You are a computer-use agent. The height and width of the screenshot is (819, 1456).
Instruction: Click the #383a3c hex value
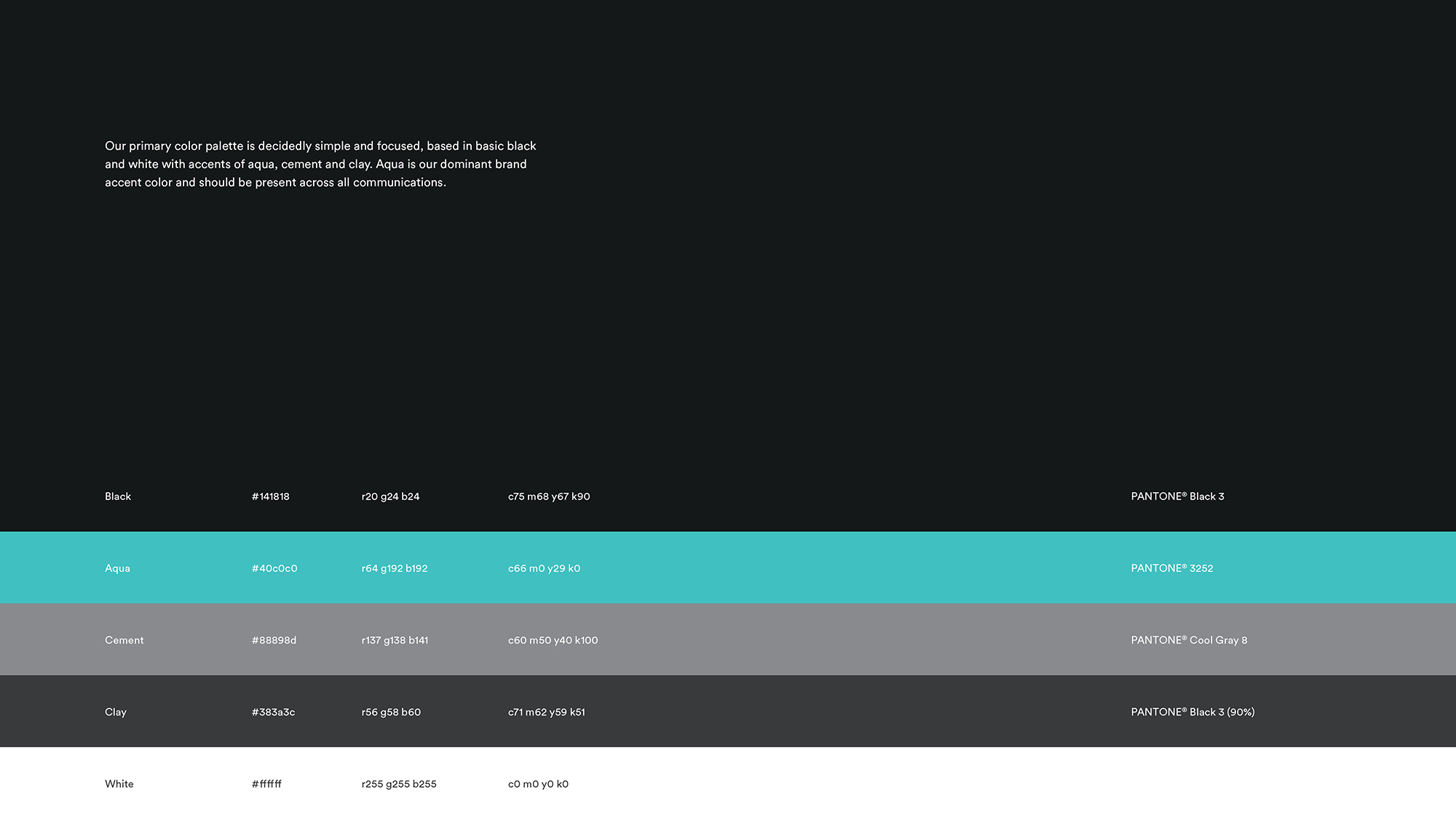pyautogui.click(x=273, y=713)
